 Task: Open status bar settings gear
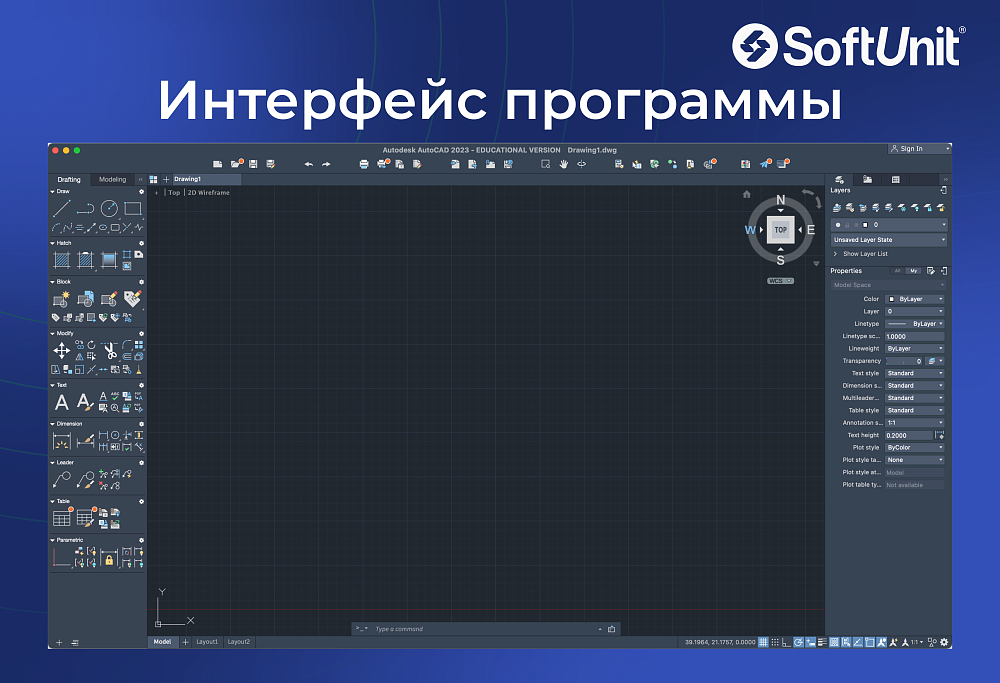click(945, 642)
